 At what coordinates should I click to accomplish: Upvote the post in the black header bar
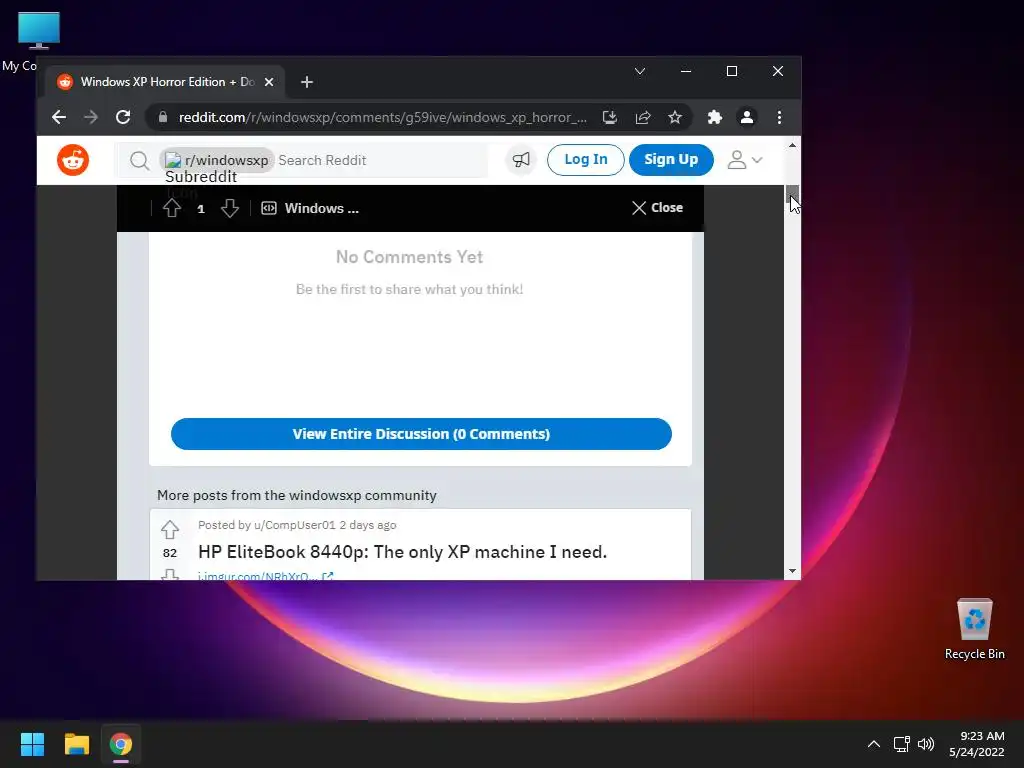[172, 208]
